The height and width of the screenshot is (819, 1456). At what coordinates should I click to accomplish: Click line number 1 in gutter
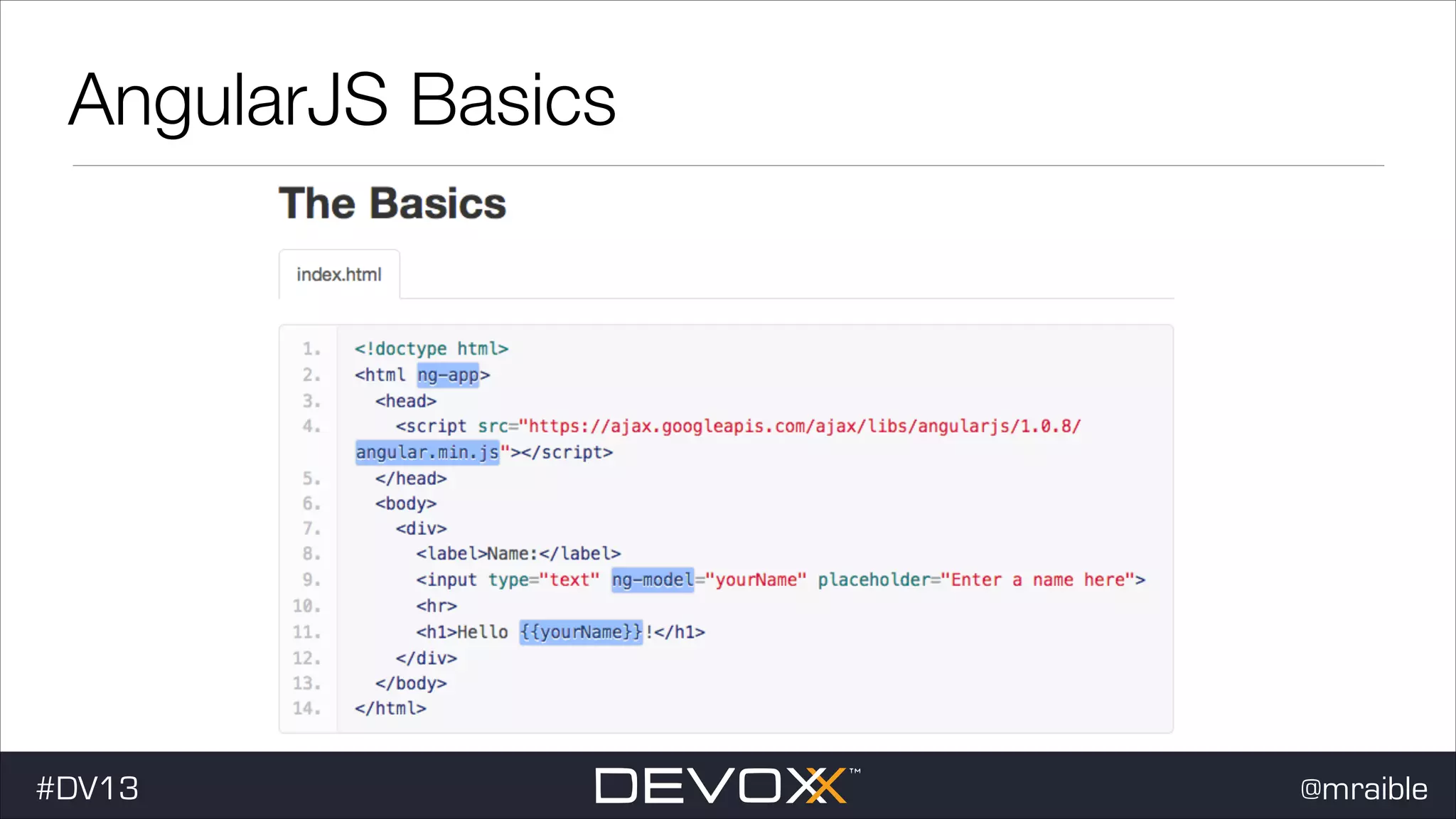point(311,349)
